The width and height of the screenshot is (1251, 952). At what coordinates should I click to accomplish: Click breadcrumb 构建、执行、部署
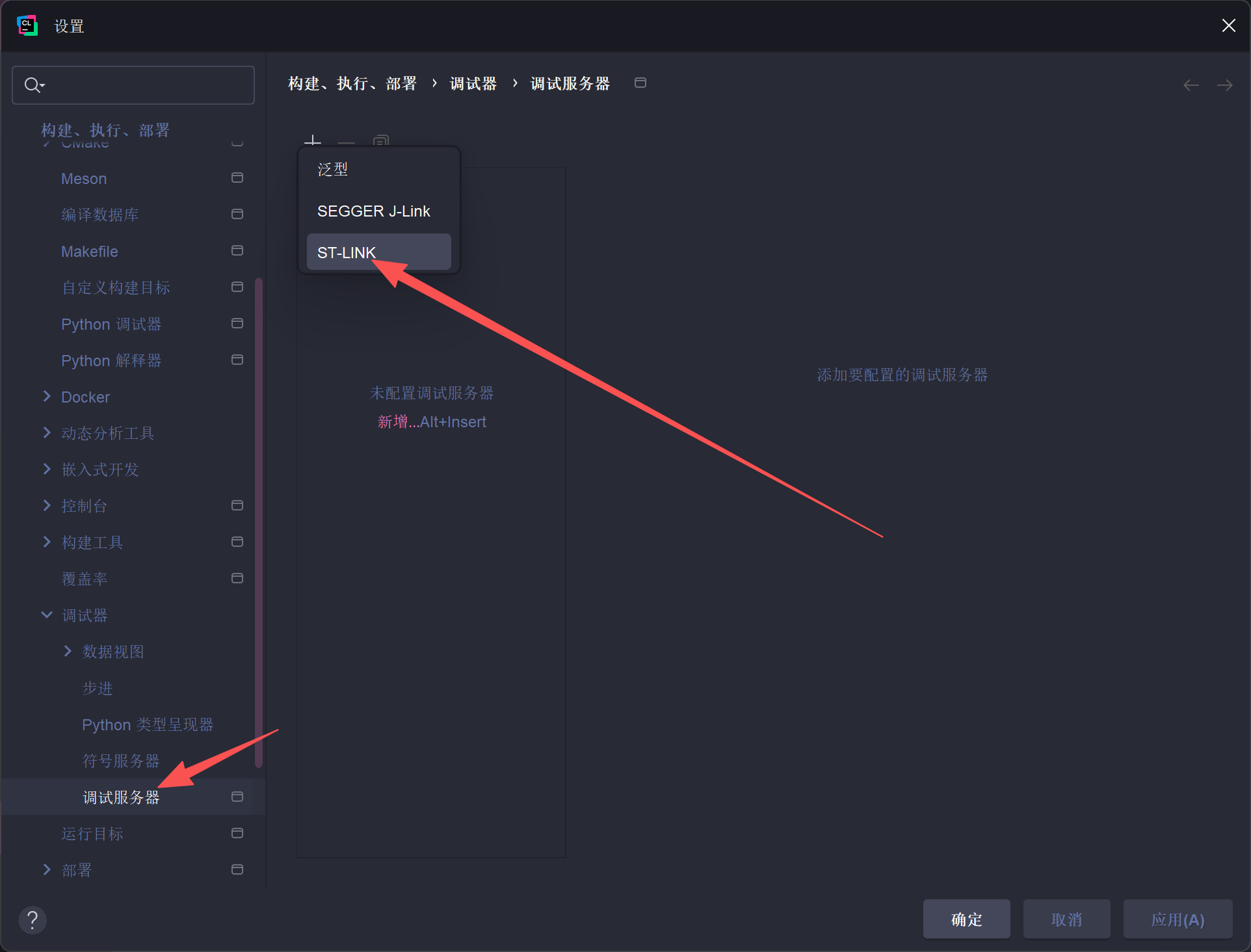[x=352, y=84]
